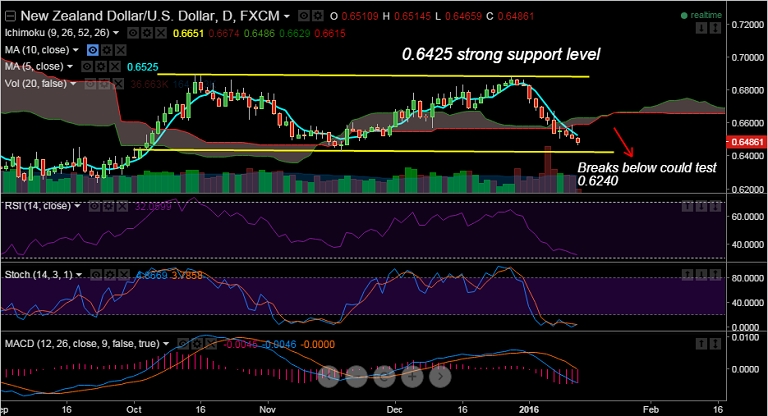Click the green realtime status indicator
The width and height of the screenshot is (768, 416).
[701, 15]
